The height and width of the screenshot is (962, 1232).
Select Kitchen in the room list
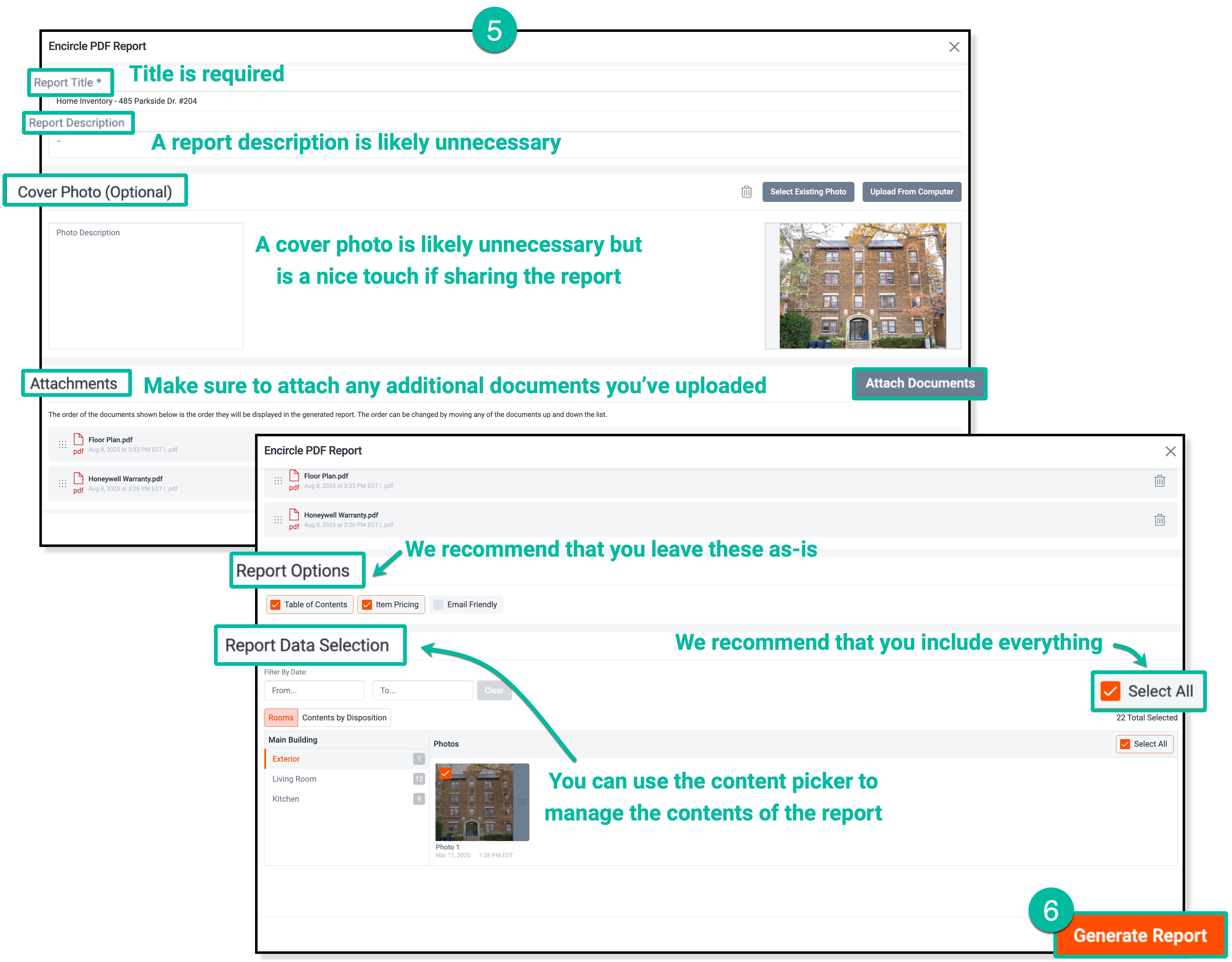coord(286,799)
